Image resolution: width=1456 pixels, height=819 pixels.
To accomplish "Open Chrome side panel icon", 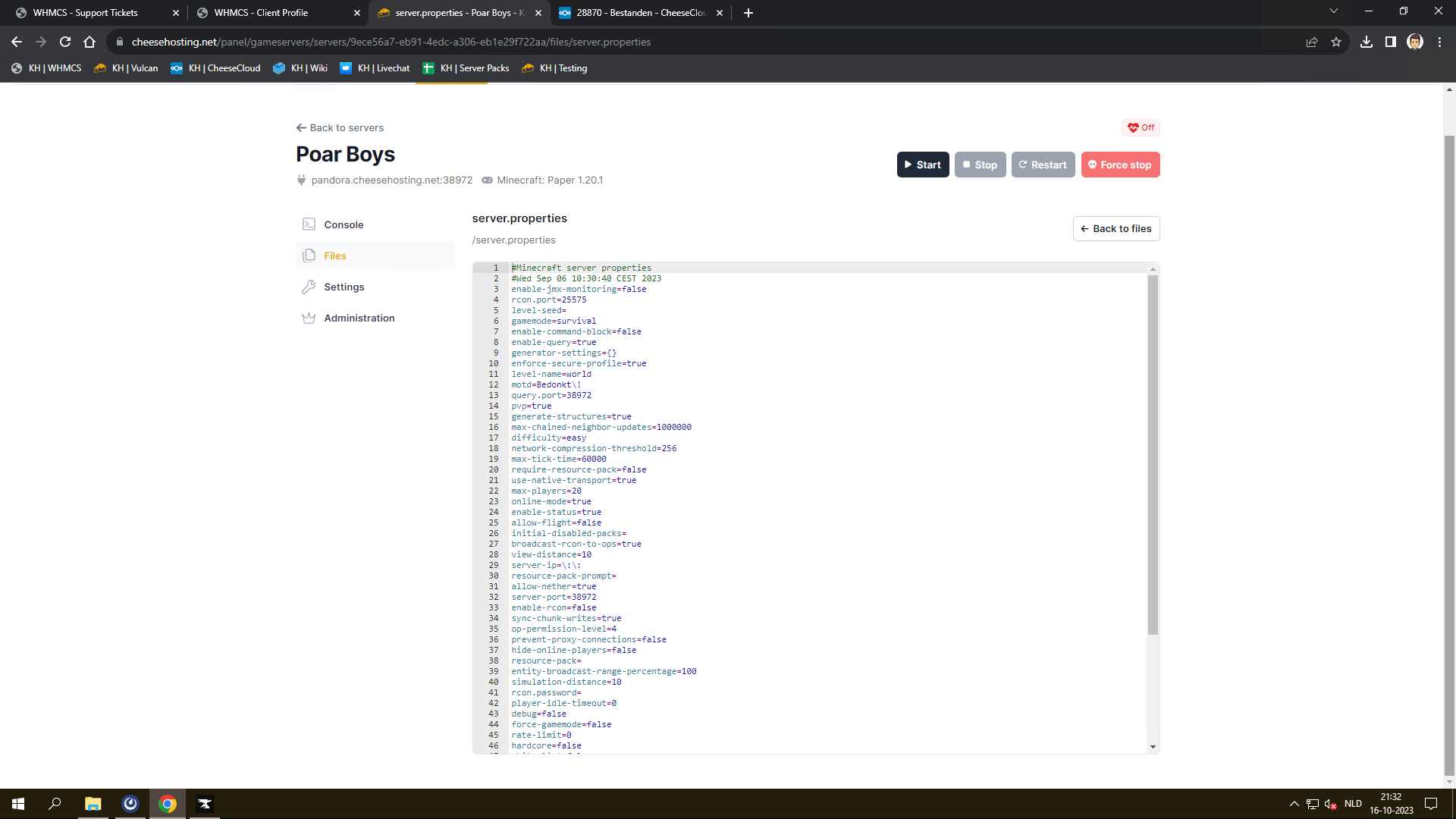I will [1391, 42].
